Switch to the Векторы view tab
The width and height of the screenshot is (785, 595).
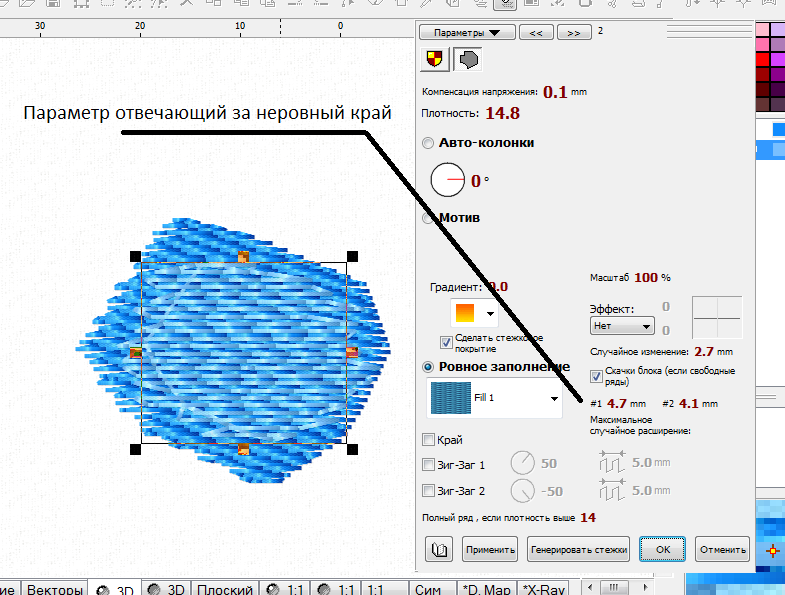pyautogui.click(x=55, y=589)
